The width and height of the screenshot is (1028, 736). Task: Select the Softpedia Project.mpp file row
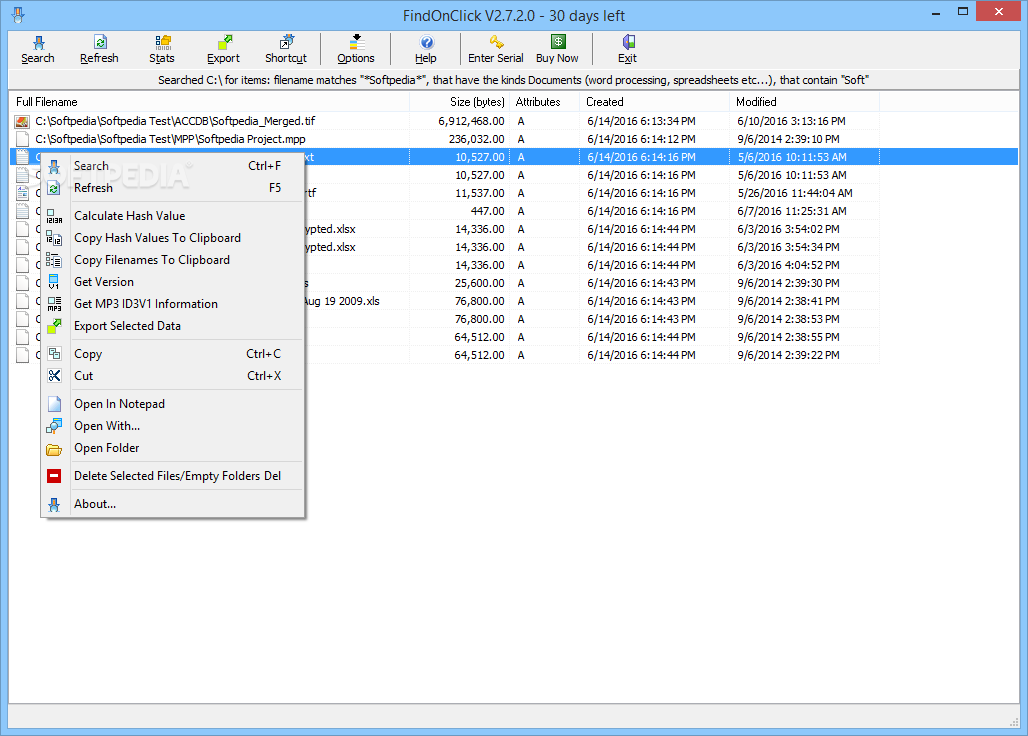(446, 139)
